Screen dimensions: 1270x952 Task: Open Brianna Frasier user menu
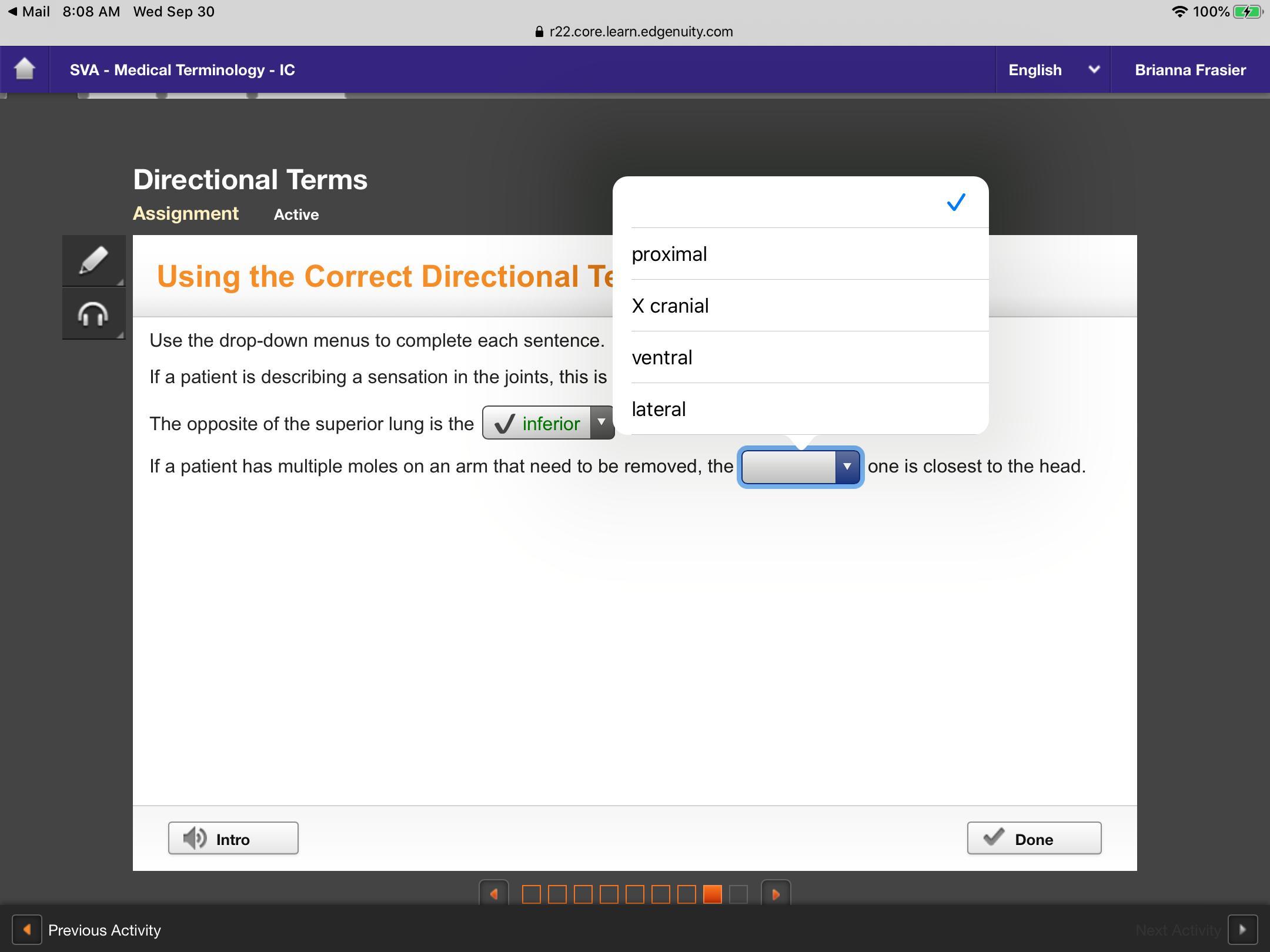coord(1190,70)
